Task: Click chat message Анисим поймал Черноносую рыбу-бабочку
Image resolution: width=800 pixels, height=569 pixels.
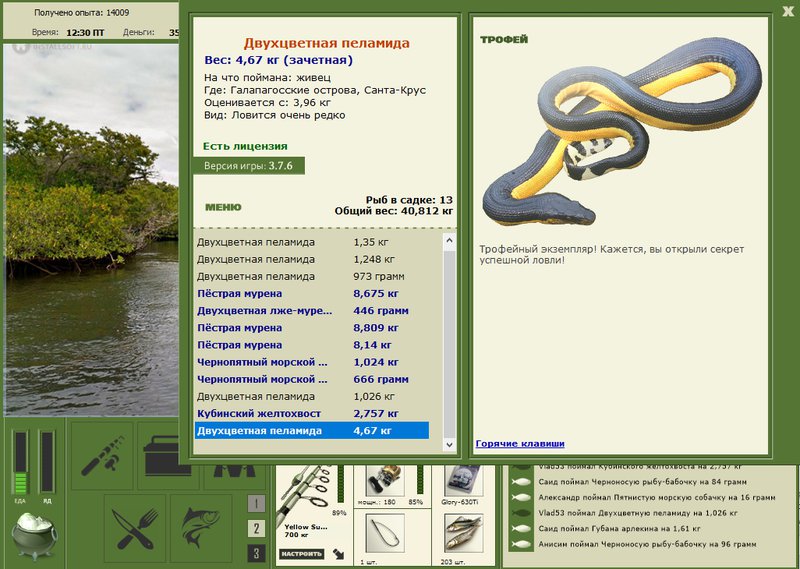Action: pyautogui.click(x=647, y=545)
